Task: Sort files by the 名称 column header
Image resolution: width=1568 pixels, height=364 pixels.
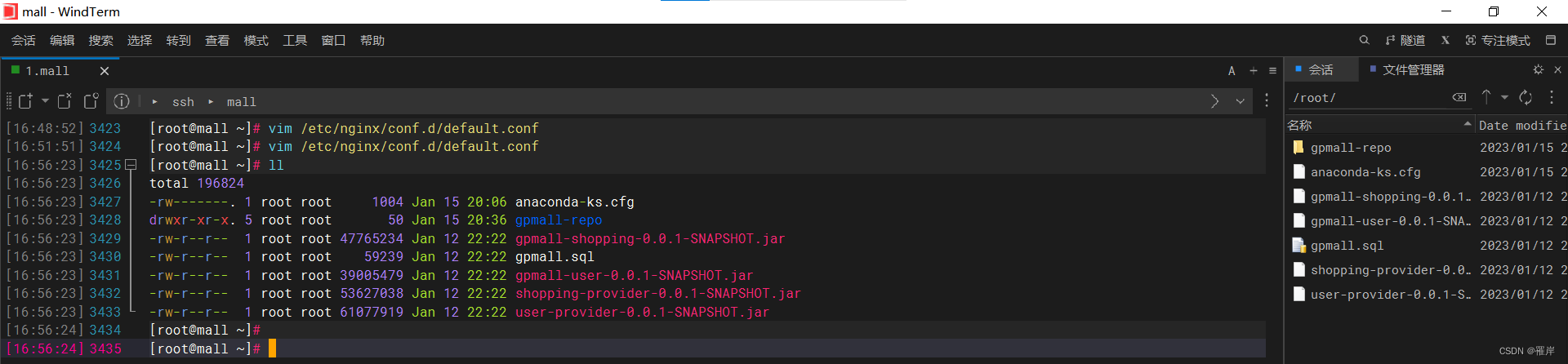Action: tap(1379, 125)
